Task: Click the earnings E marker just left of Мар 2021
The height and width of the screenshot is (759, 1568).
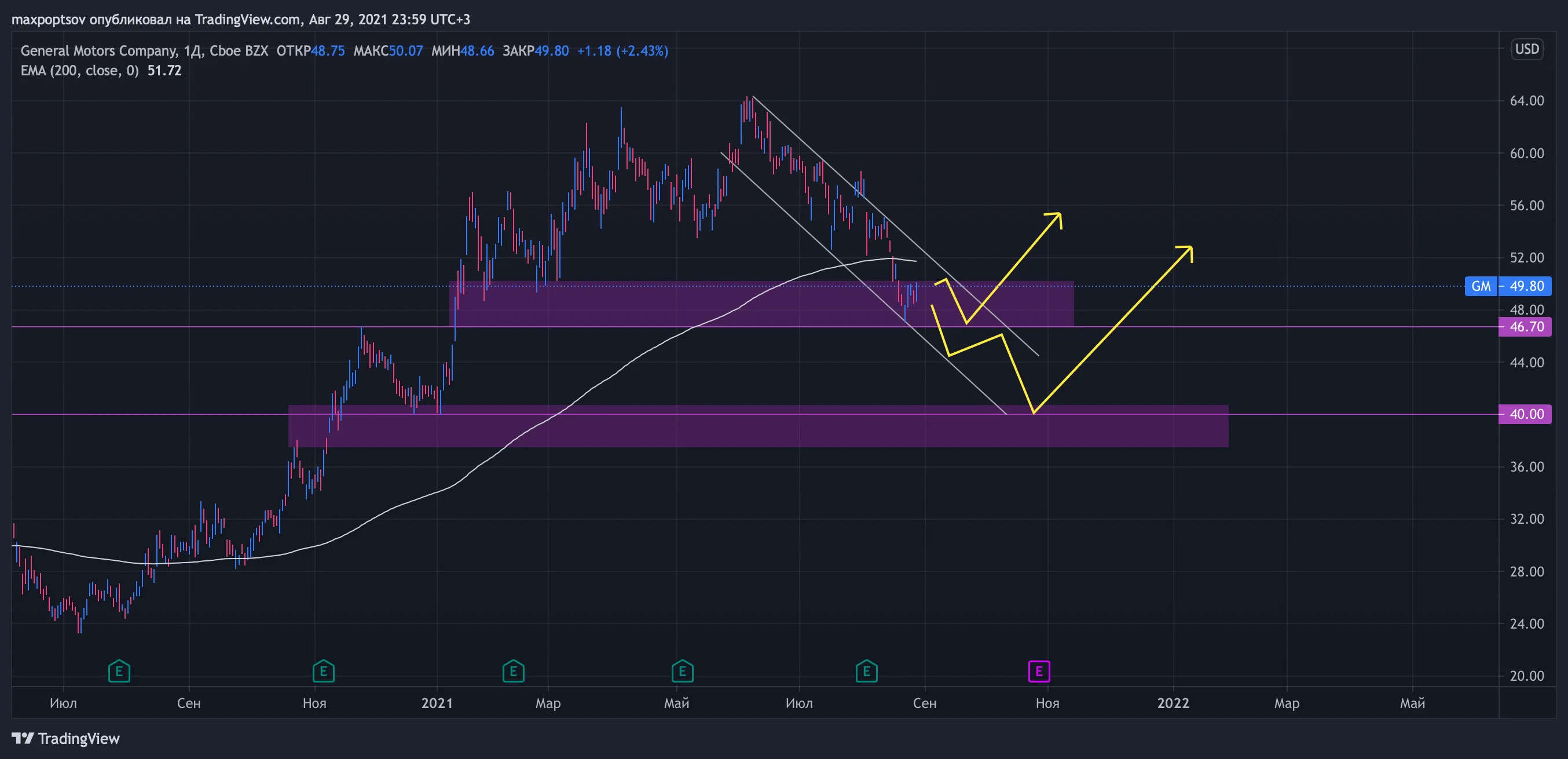Action: 513,672
